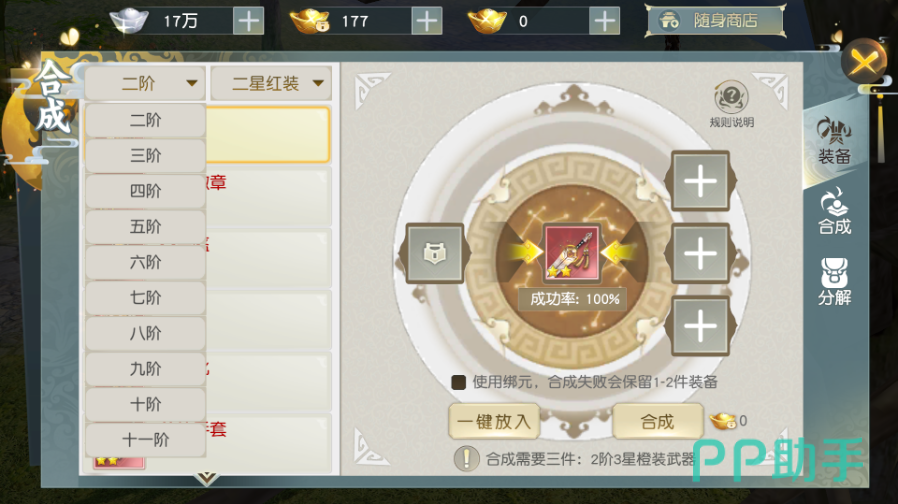
Task: Select 八阶 in the dropdown list
Action: click(145, 333)
